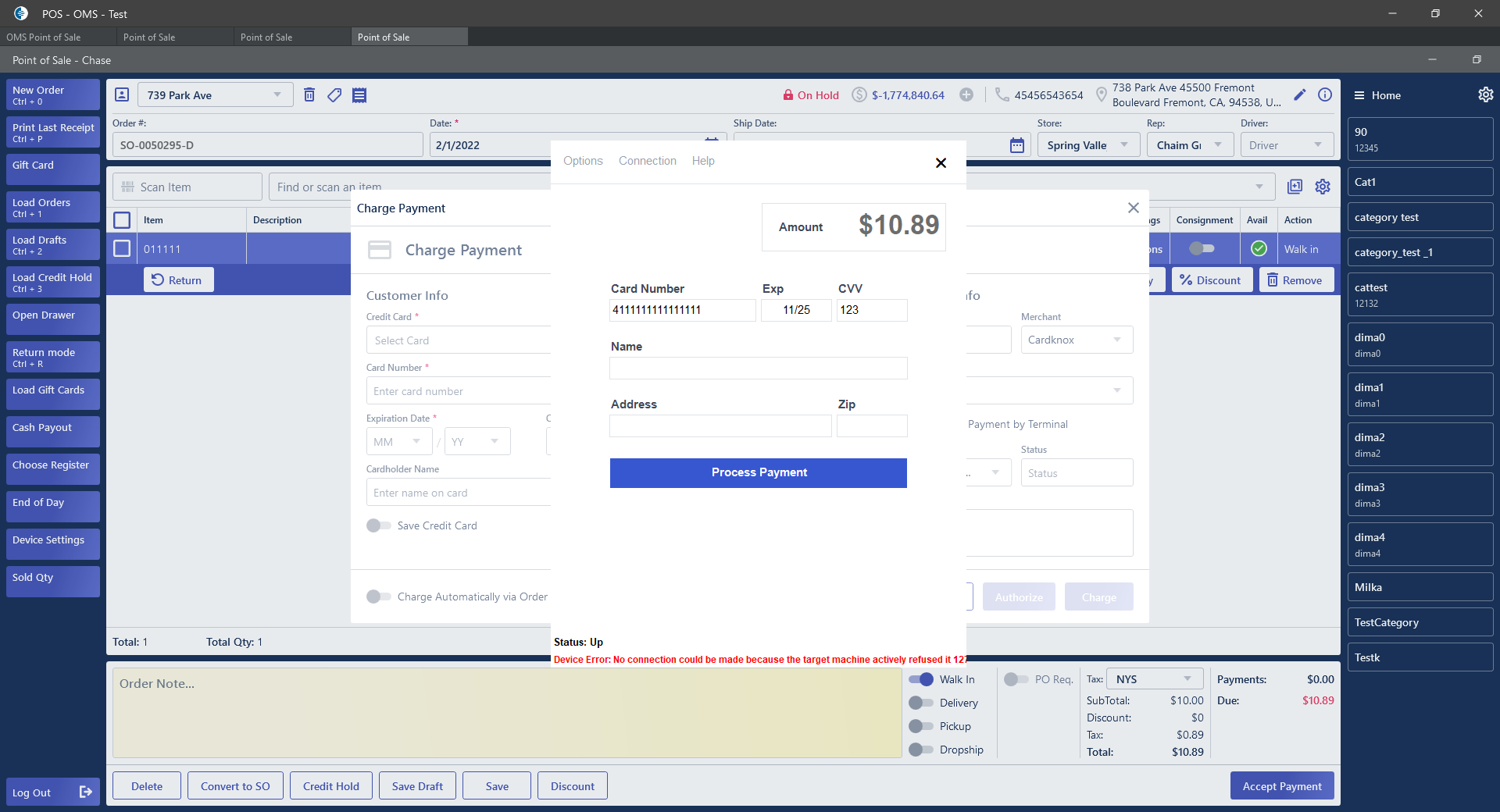Image resolution: width=1500 pixels, height=812 pixels.
Task: Click the Log Out arrow icon
Action: (x=86, y=792)
